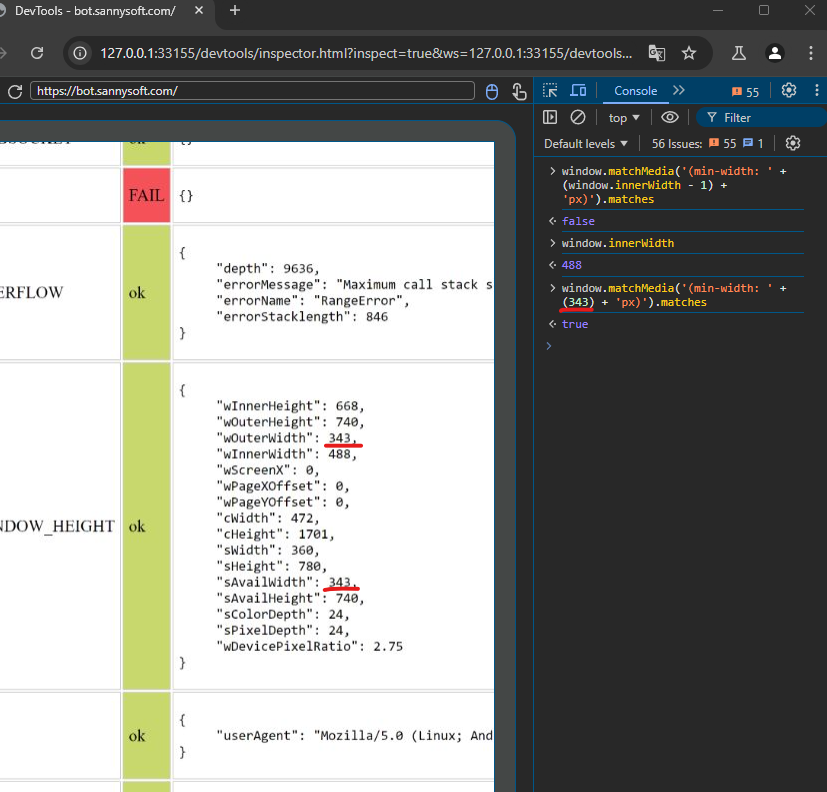Open console settings gear beside issues count
Viewport: 827px width, 792px height.
(793, 144)
